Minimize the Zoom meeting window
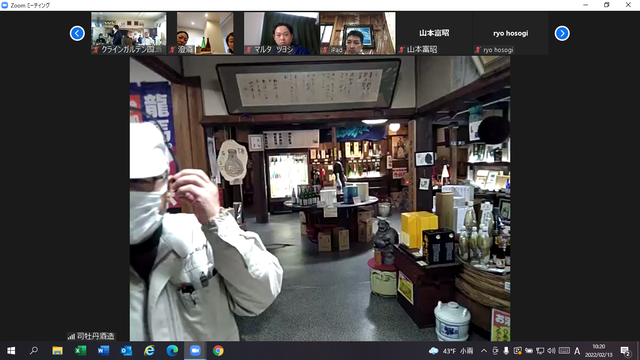The height and width of the screenshot is (360, 640). pyautogui.click(x=586, y=5)
